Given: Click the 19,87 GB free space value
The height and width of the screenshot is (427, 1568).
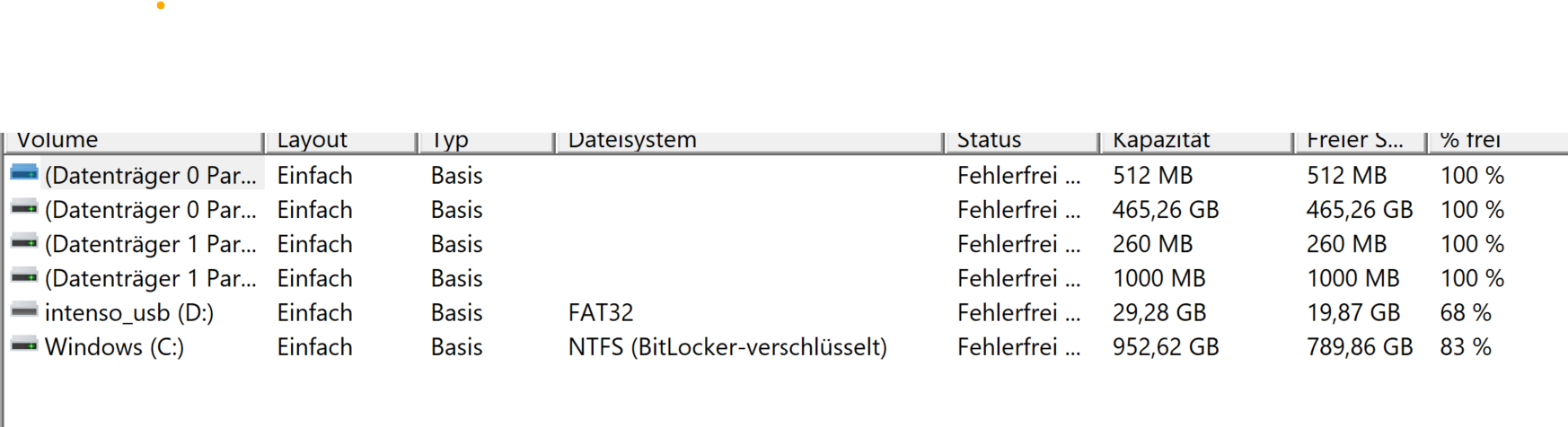Looking at the screenshot, I should pyautogui.click(x=1353, y=313).
